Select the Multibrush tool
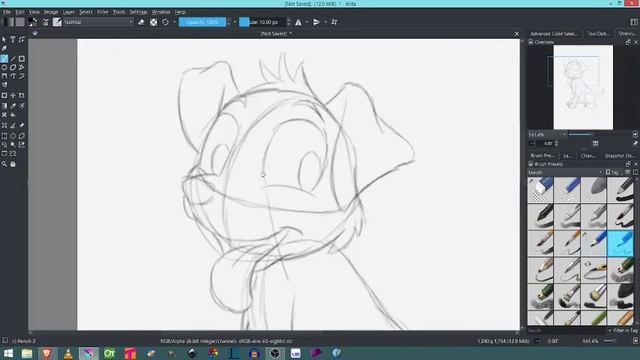The image size is (640, 360). (x=4, y=85)
